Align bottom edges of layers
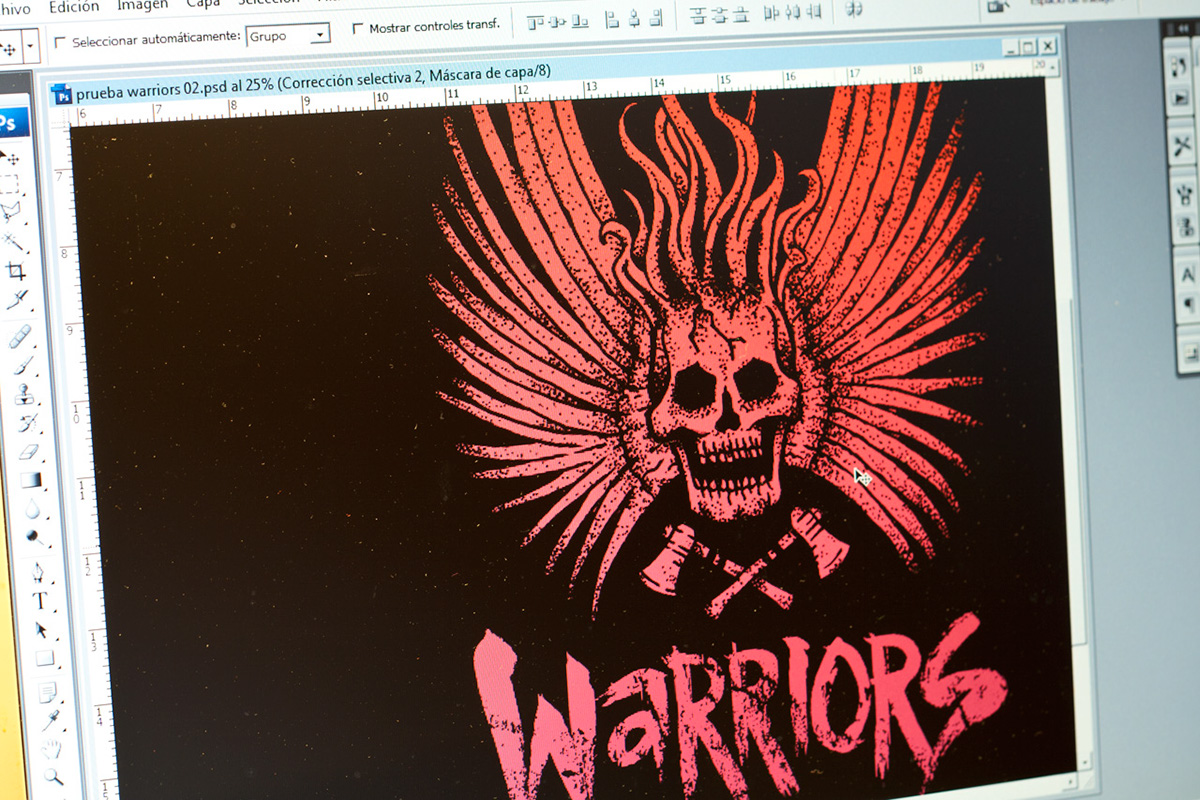This screenshot has height=800, width=1200. pos(582,19)
